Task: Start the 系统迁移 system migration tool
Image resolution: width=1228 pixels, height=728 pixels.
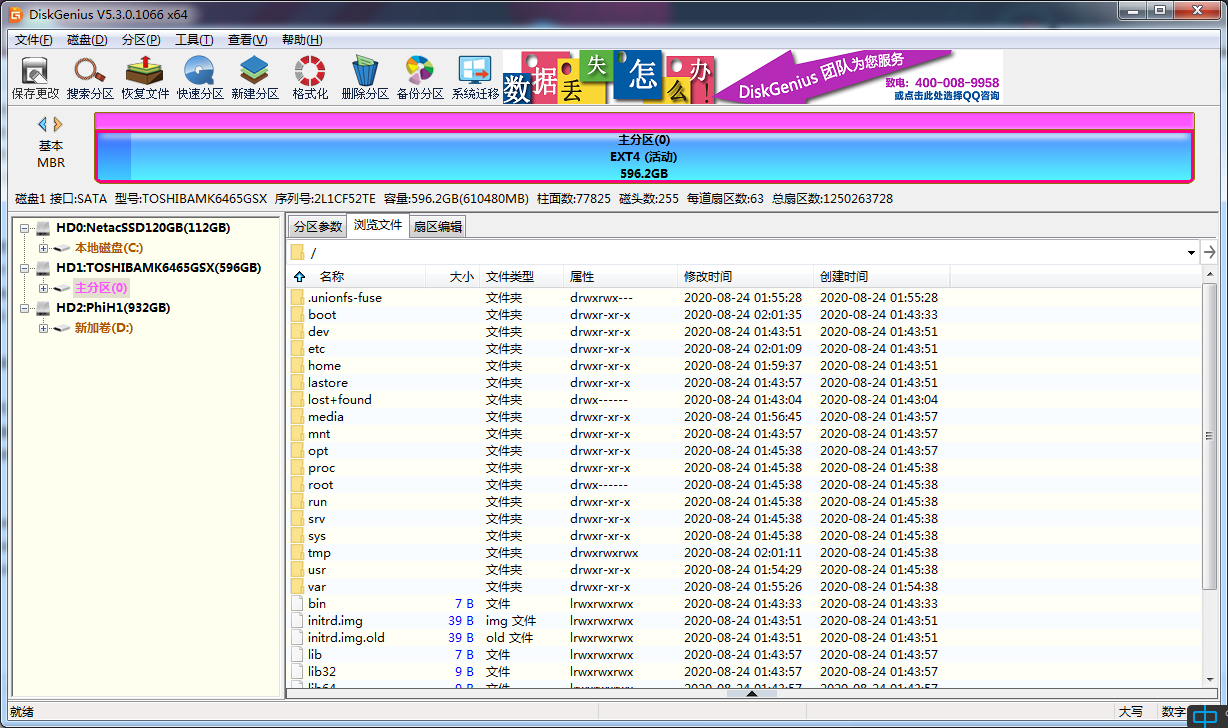Action: click(x=475, y=78)
